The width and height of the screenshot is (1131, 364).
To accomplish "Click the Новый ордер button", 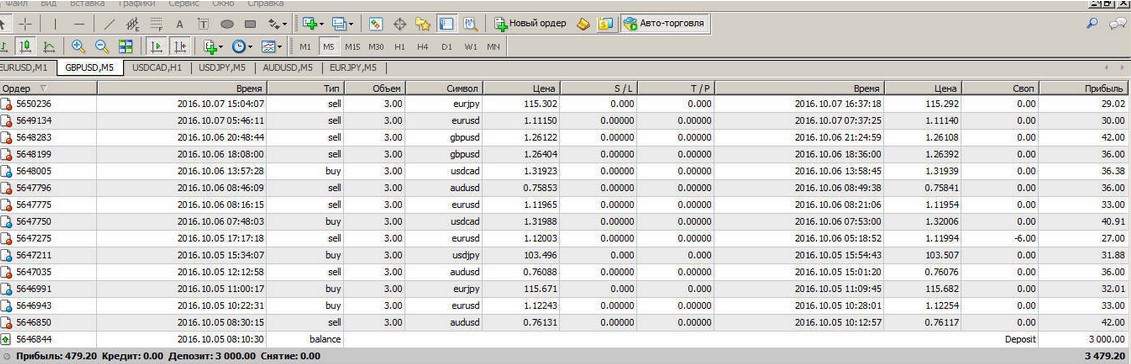I will pos(530,24).
